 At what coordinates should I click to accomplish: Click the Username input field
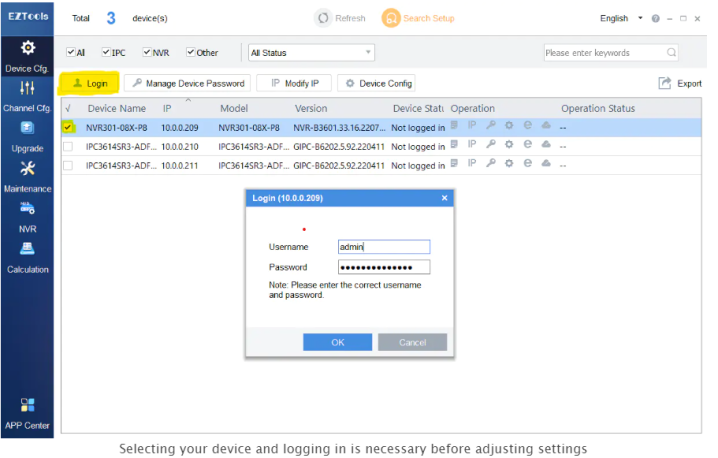[x=383, y=246]
